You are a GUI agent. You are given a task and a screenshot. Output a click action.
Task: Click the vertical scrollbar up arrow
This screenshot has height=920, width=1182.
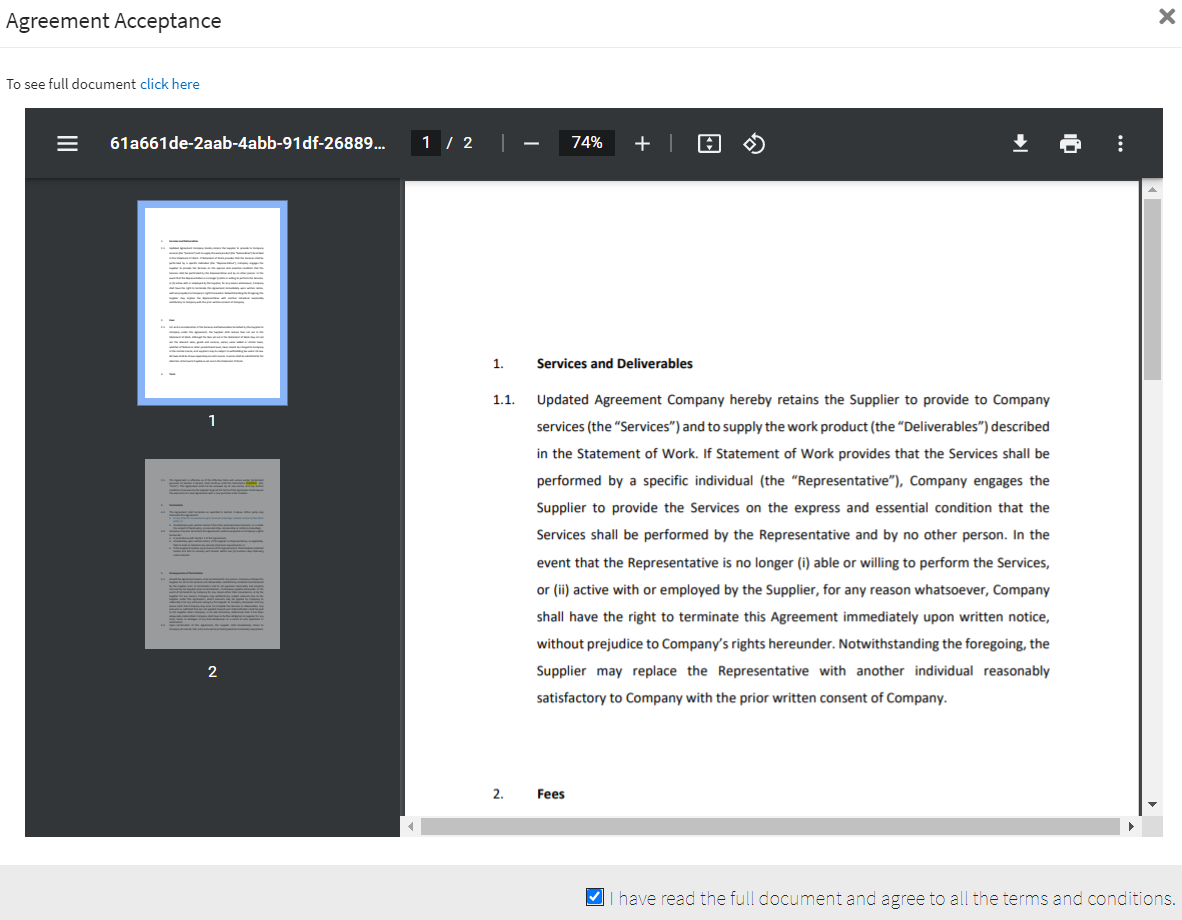1152,189
